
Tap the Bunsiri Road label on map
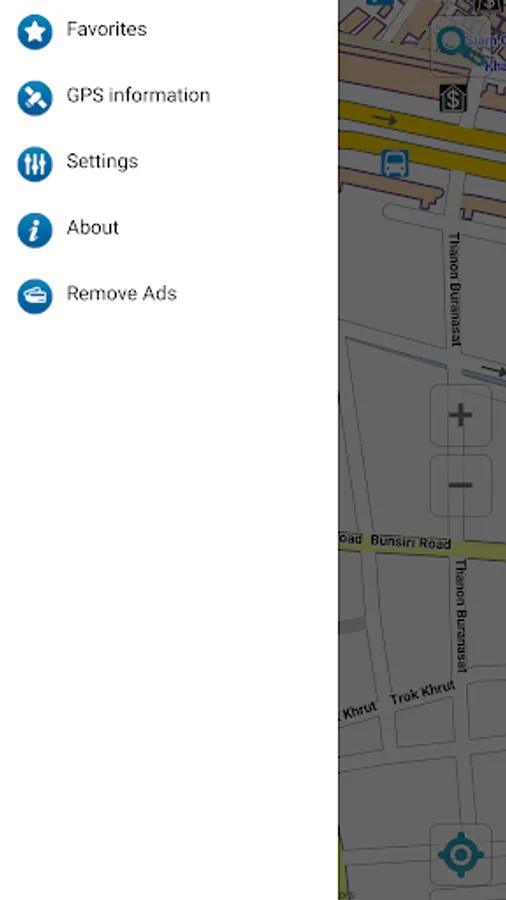pyautogui.click(x=411, y=542)
